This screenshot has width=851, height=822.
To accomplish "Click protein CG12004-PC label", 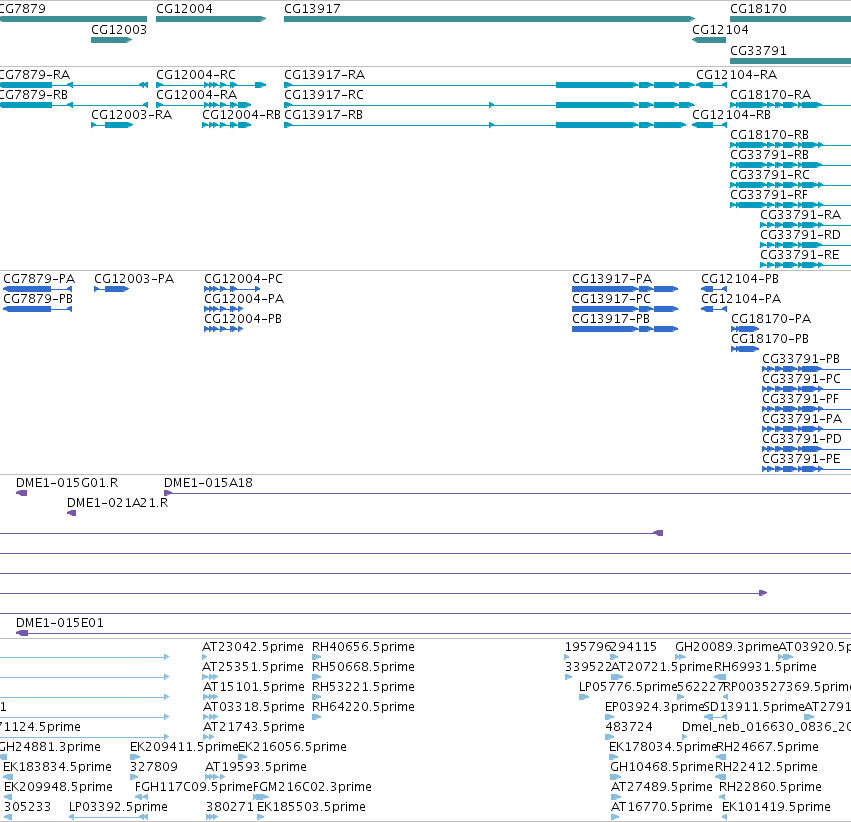I will click(243, 279).
